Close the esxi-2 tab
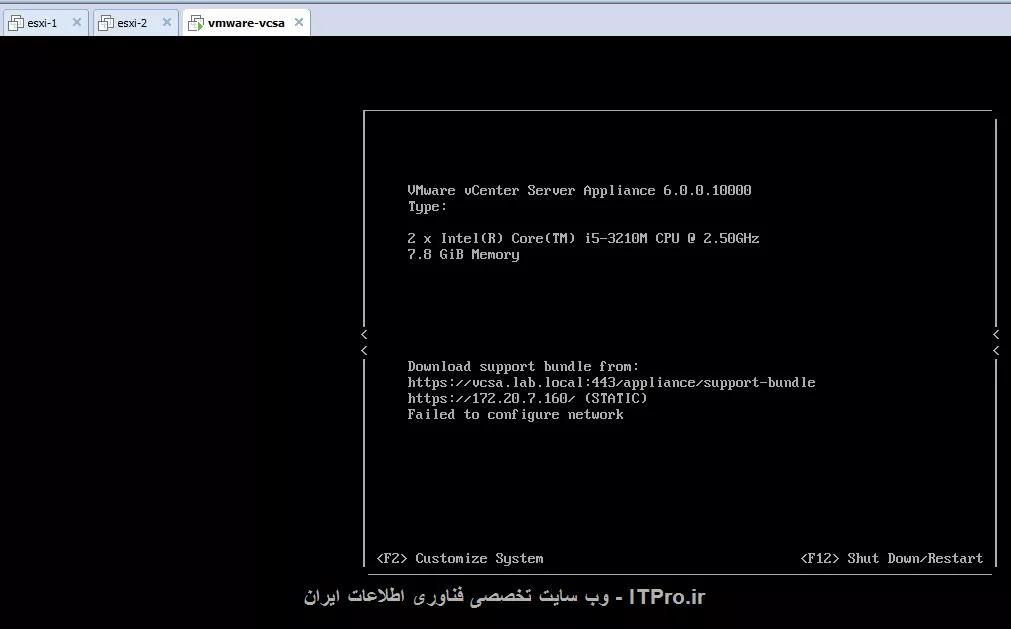This screenshot has height=629, width=1011. tap(166, 23)
